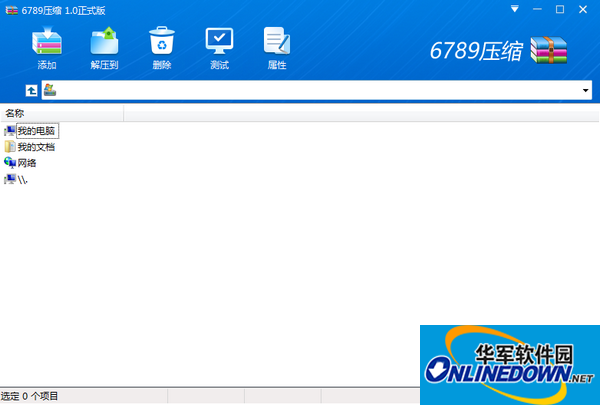Select the 网络 item
Viewport: 600px width, 405px height.
27,163
